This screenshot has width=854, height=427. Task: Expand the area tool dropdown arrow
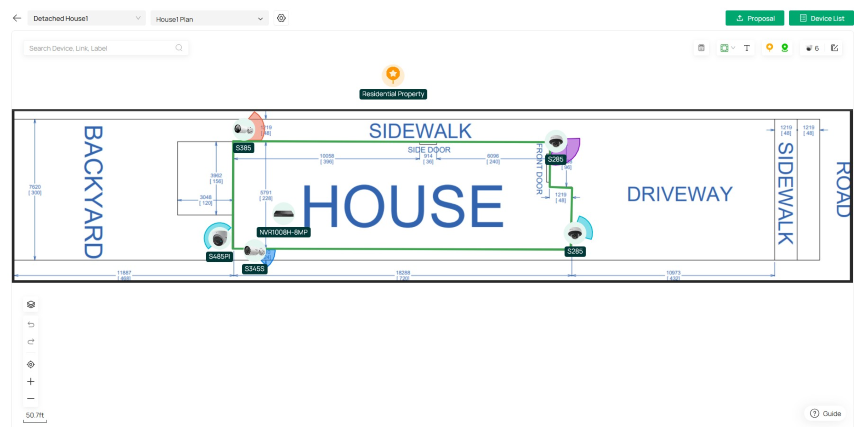tap(733, 48)
